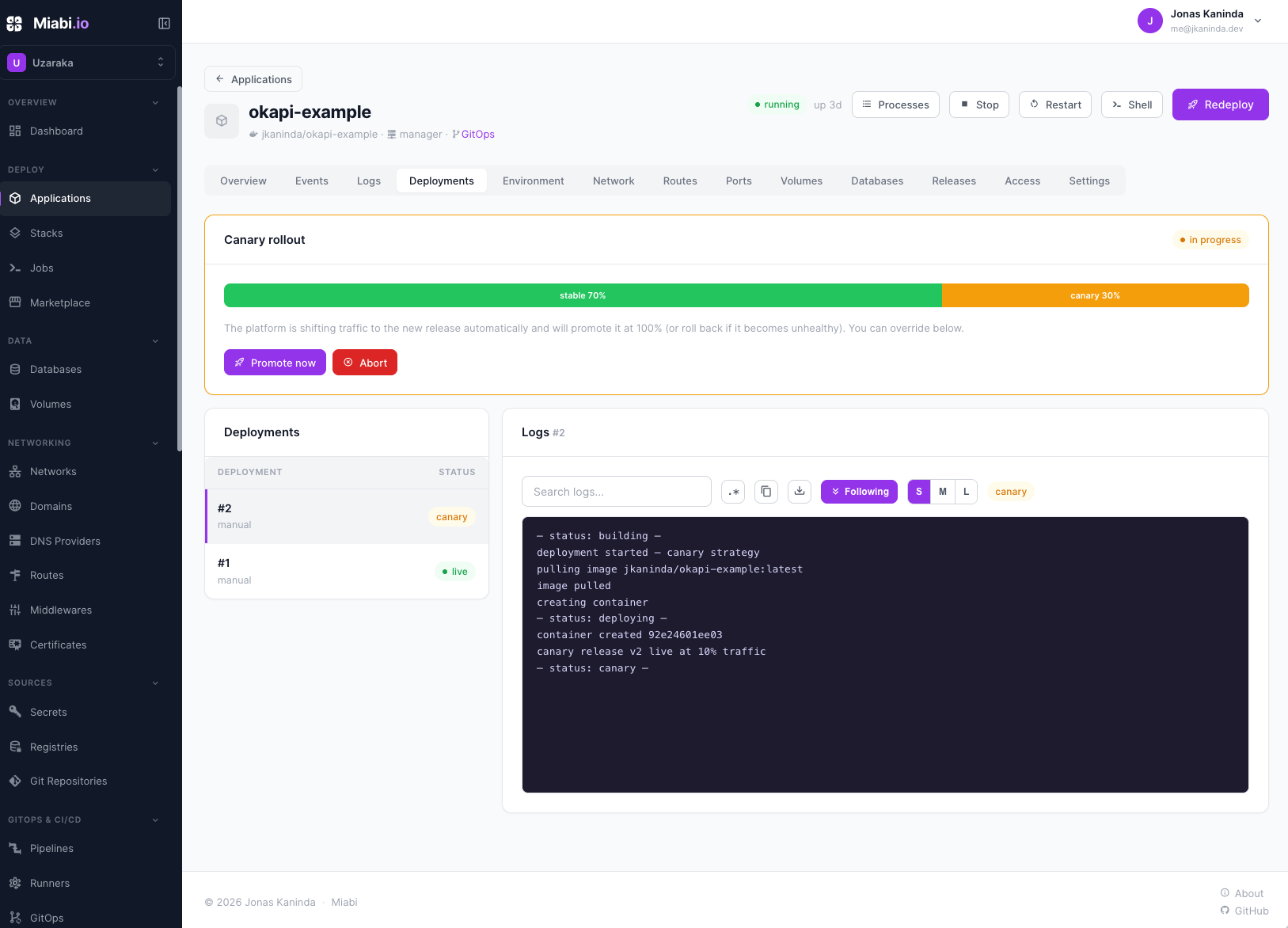Collapse OVERVIEW sidebar section
Image resolution: width=1288 pixels, height=928 pixels.
[155, 103]
